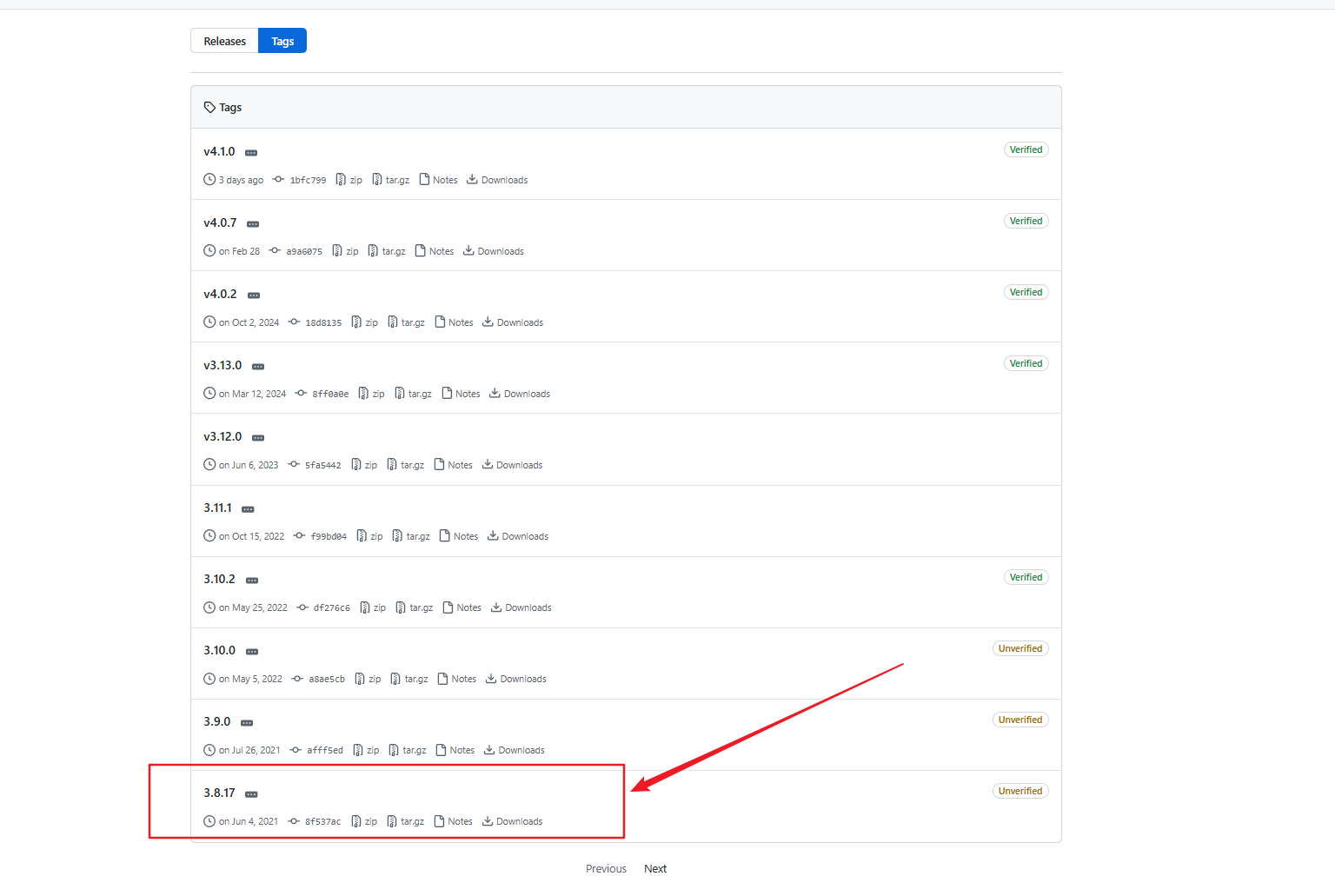This screenshot has width=1335, height=896.
Task: Expand ellipsis details for v4.0.7 tag
Action: 253,224
